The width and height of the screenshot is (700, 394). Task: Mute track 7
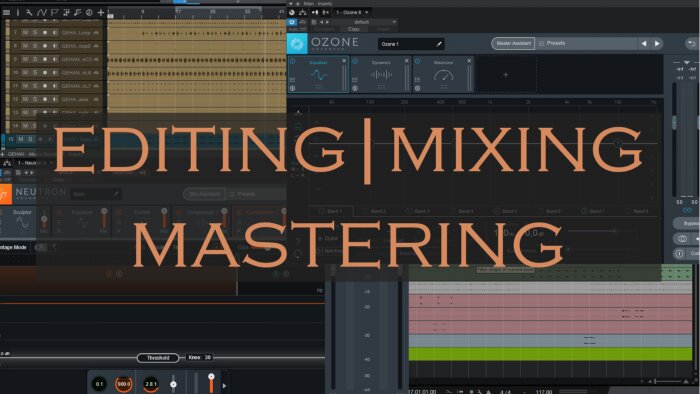[25, 33]
